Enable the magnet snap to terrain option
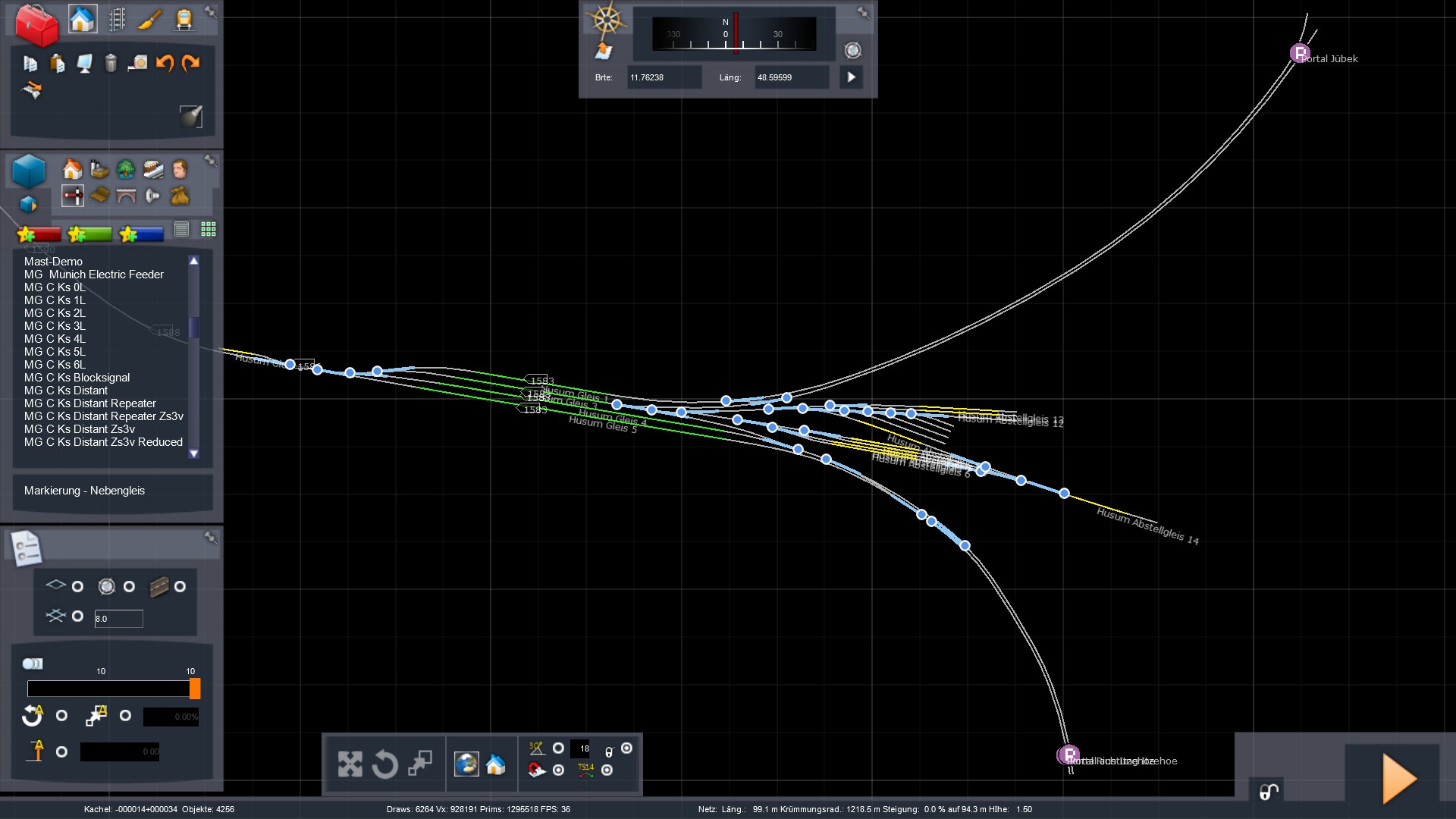The height and width of the screenshot is (819, 1456). [x=558, y=770]
